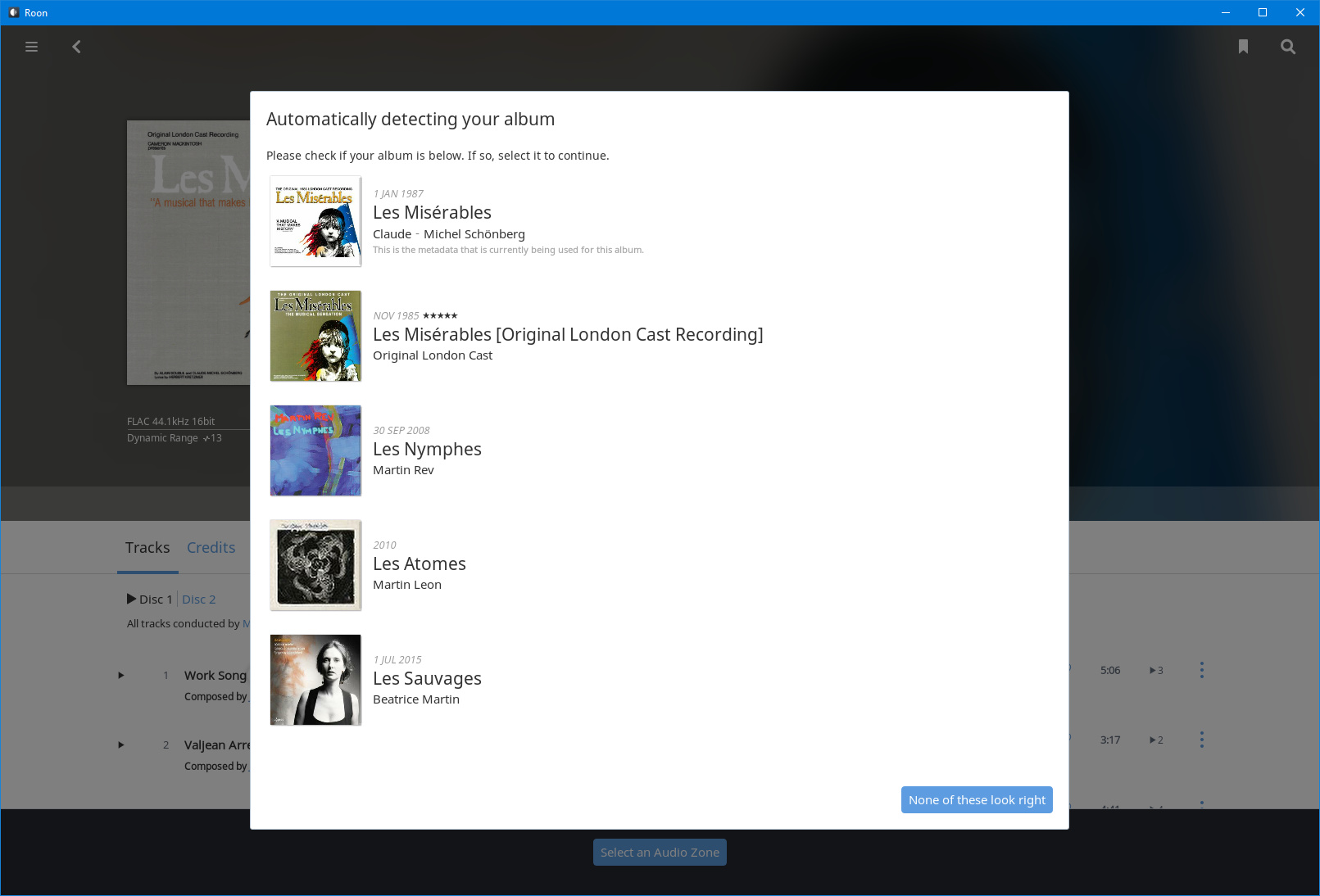
Task: Close the Roon window
Action: pos(1300,12)
